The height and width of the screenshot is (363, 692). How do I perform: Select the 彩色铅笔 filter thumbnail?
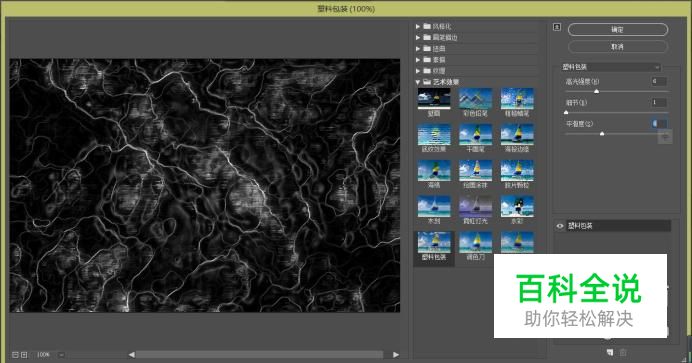(475, 102)
